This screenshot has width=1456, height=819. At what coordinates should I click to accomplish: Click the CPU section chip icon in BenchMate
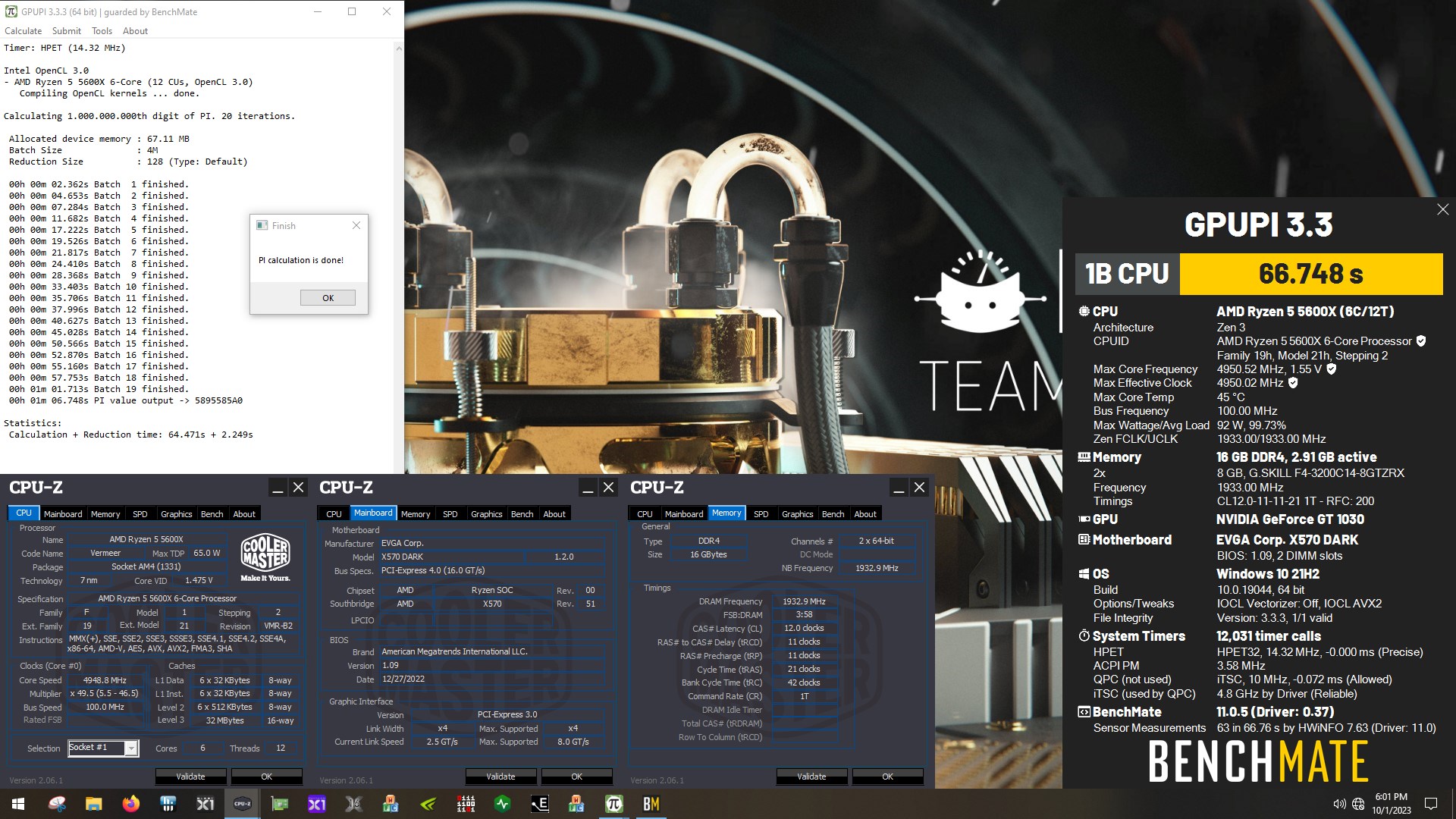[1084, 311]
